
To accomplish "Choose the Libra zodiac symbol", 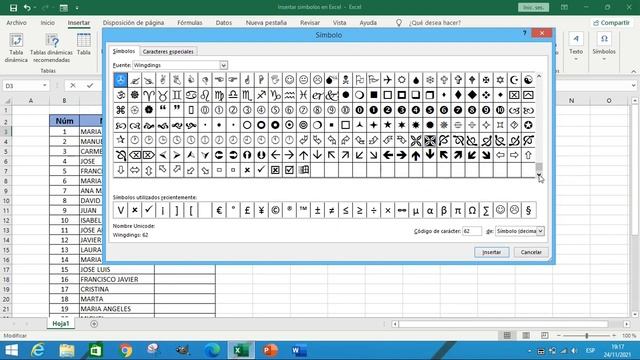I will pyautogui.click(x=233, y=95).
